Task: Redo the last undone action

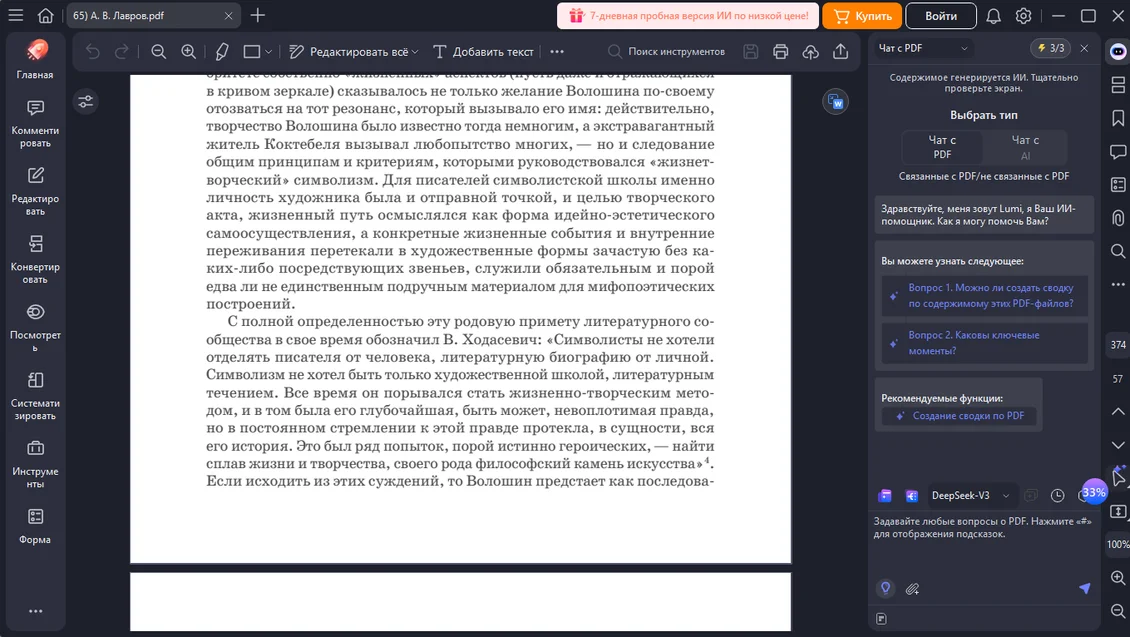Action: pos(122,51)
